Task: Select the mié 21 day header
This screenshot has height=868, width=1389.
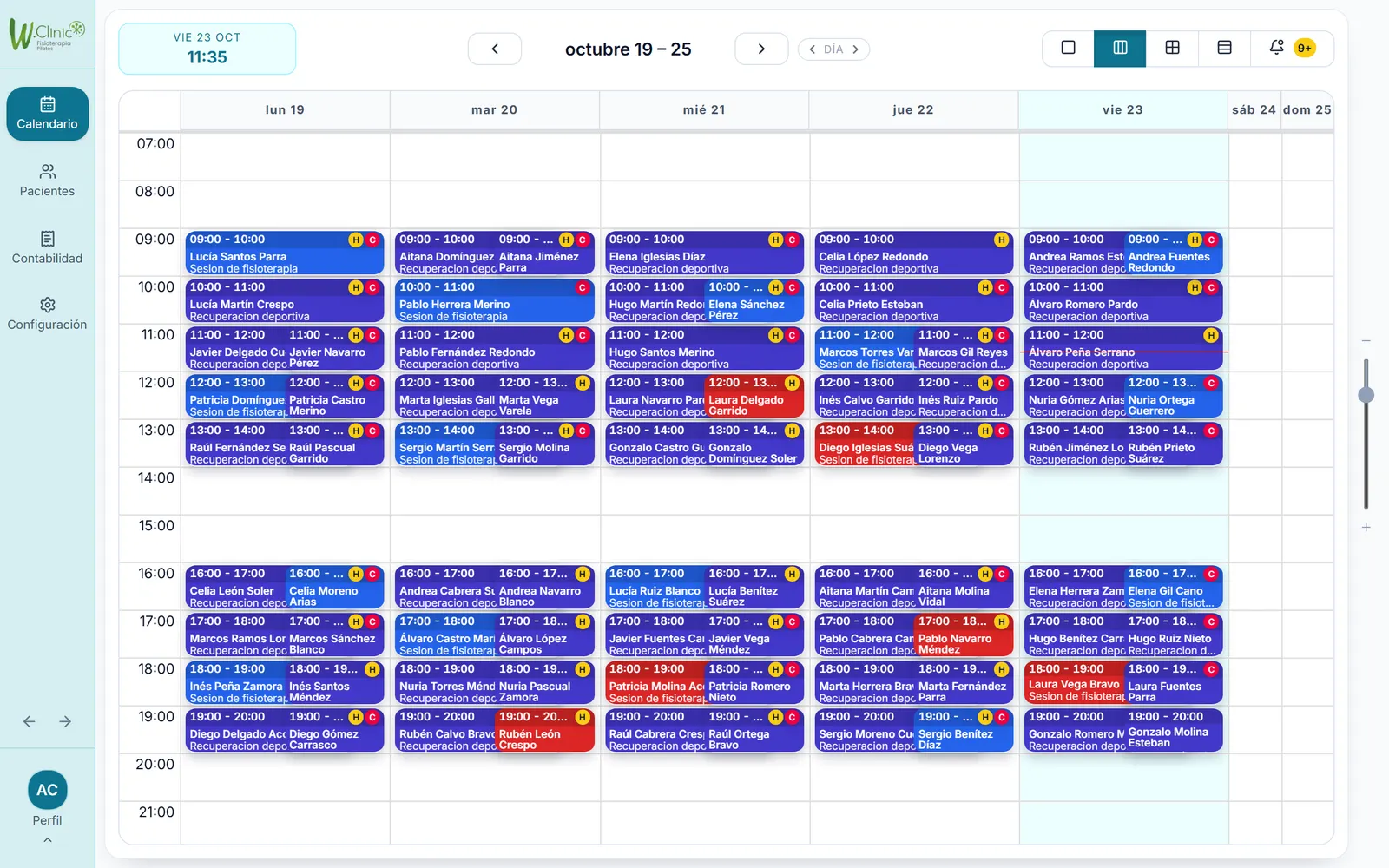Action: [704, 110]
